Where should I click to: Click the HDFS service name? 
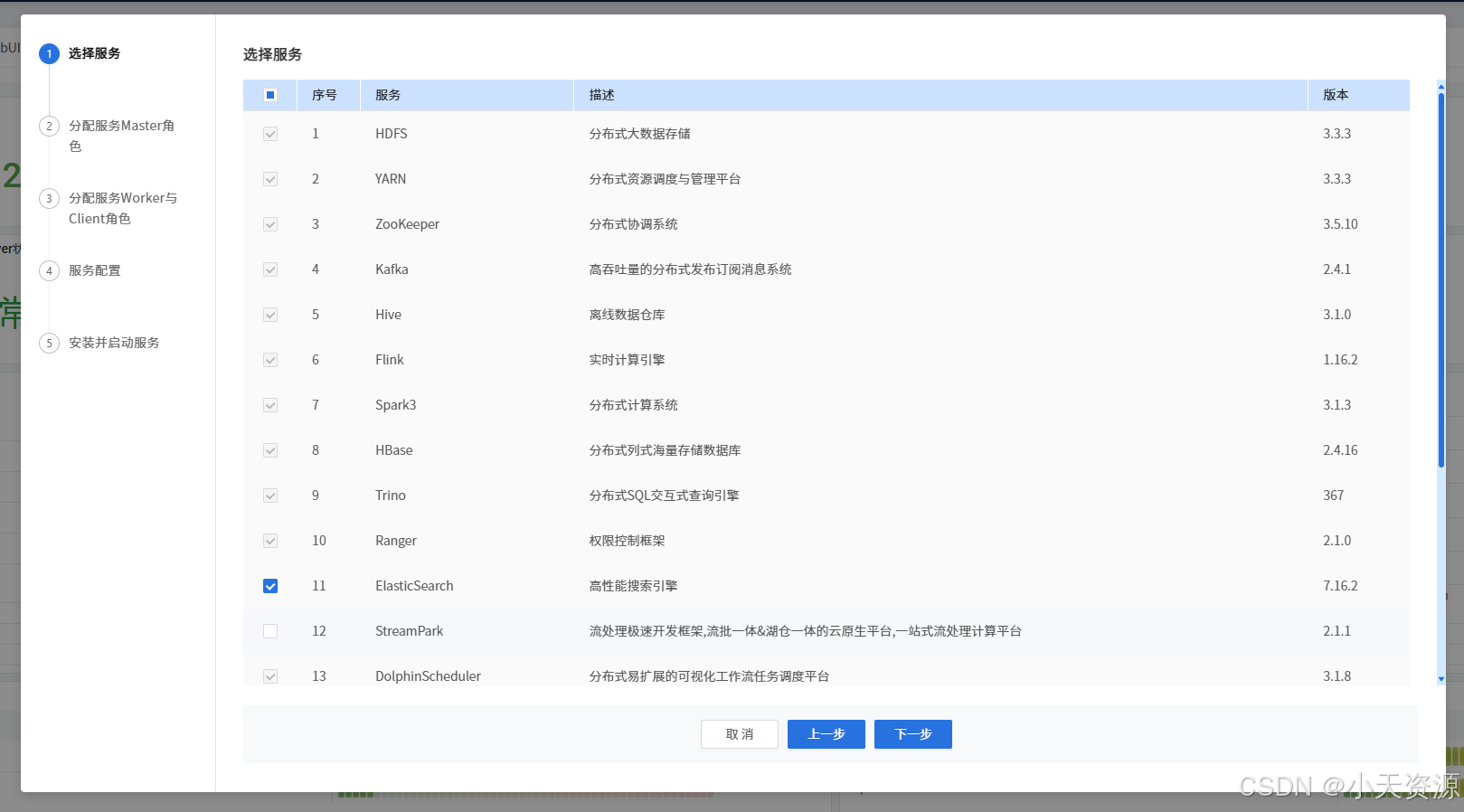pos(392,134)
